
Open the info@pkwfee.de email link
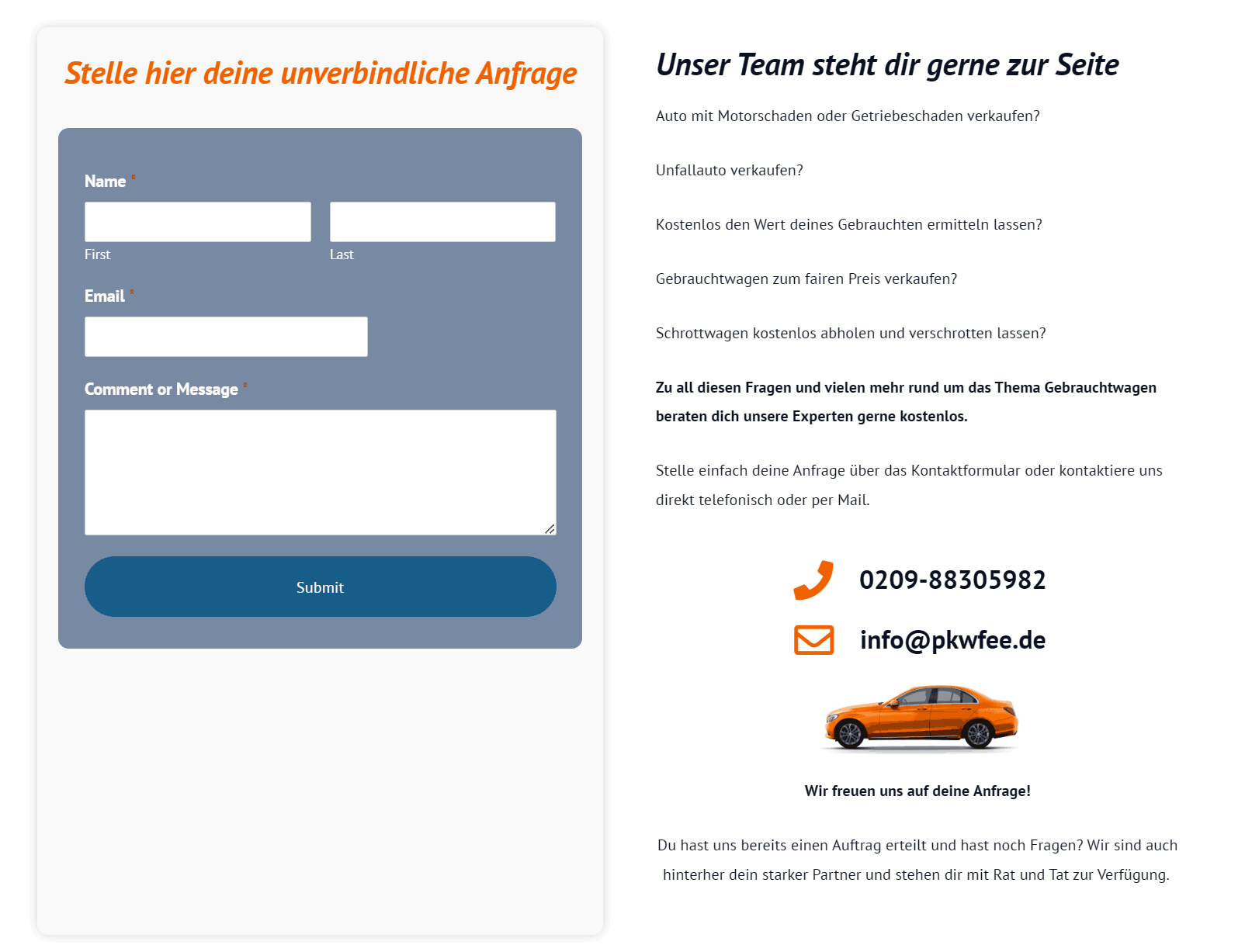point(952,640)
